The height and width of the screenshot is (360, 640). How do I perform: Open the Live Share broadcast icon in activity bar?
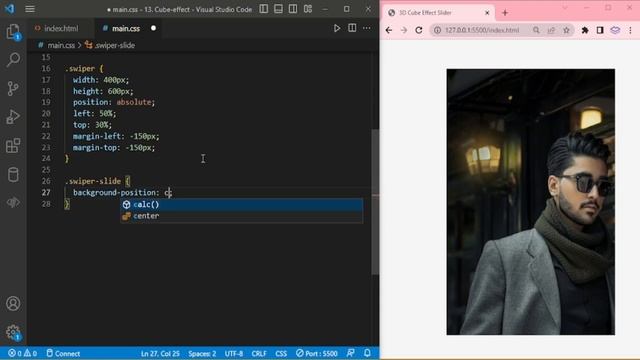click(x=13, y=202)
